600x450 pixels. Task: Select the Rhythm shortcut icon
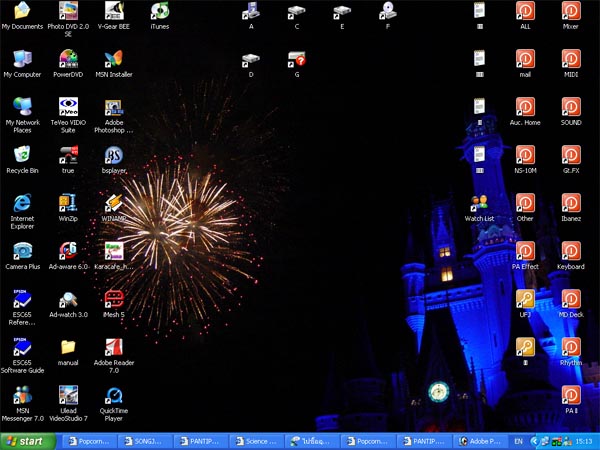(571, 347)
